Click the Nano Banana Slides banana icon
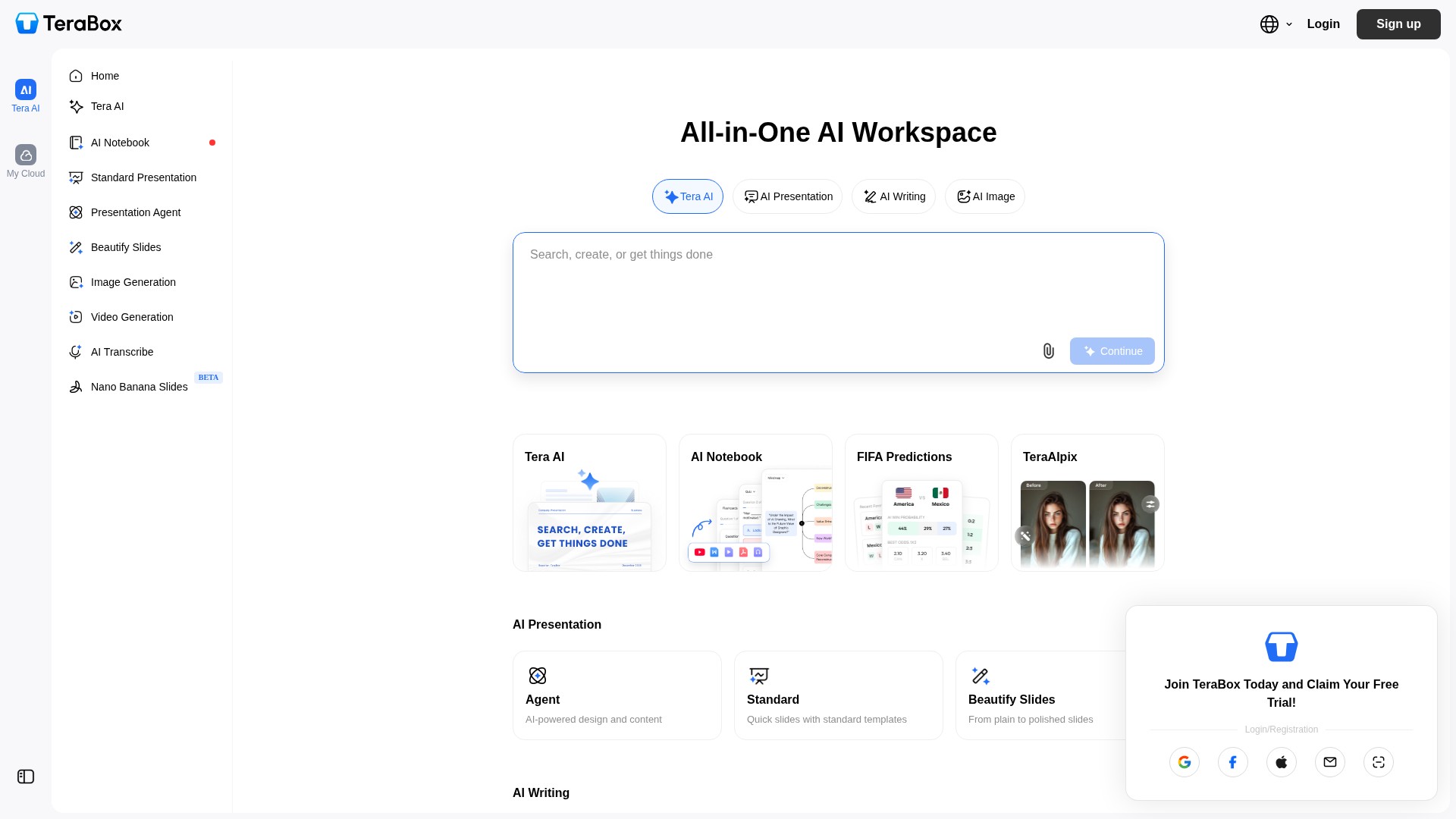This screenshot has width=1456, height=819. tap(76, 387)
